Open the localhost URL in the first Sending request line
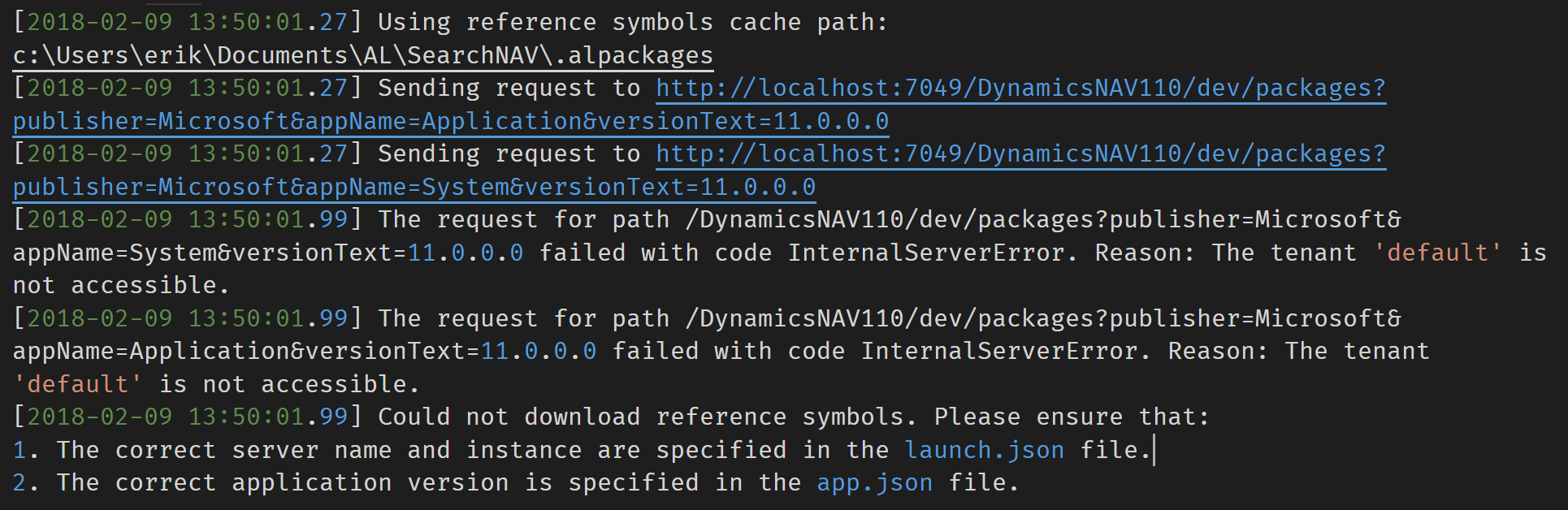1568x510 pixels. 1021,88
